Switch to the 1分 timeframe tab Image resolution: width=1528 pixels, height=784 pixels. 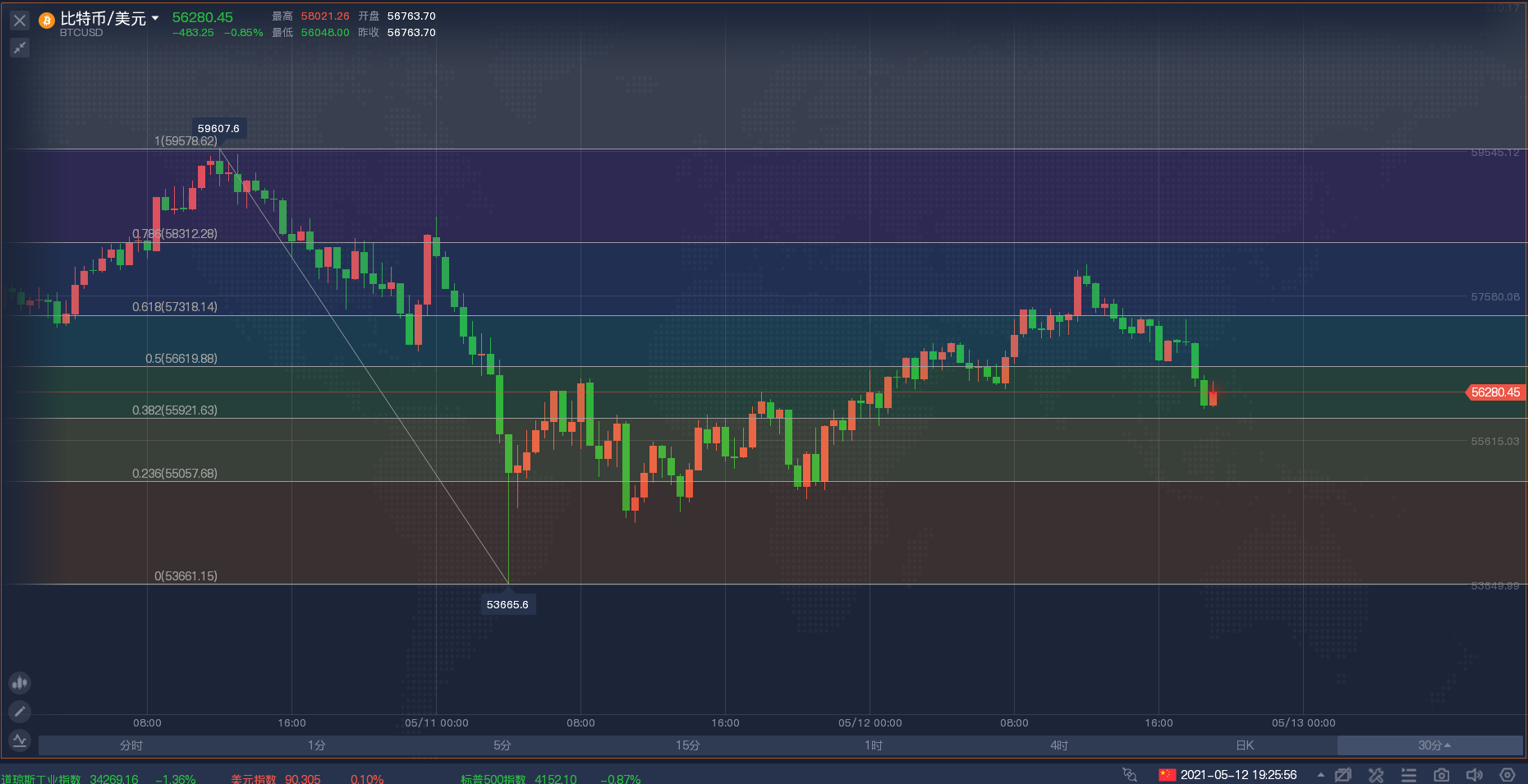click(317, 745)
